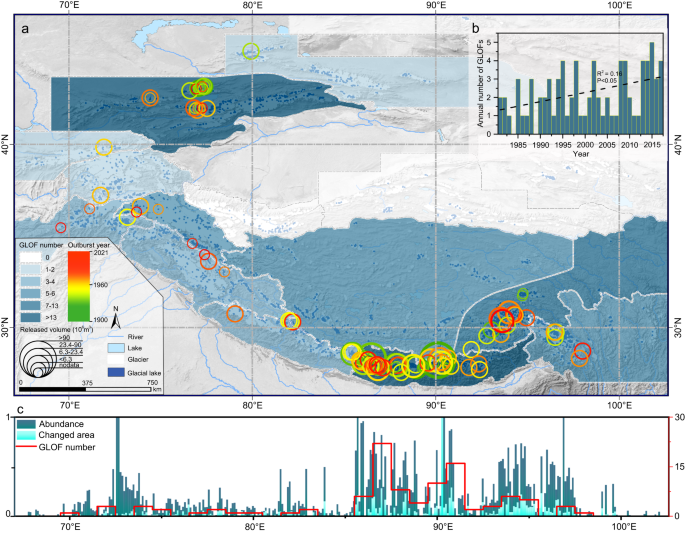Click the '6.3-23.4' released volume label
Viewport: 685px width, 533px height.
[71, 352]
